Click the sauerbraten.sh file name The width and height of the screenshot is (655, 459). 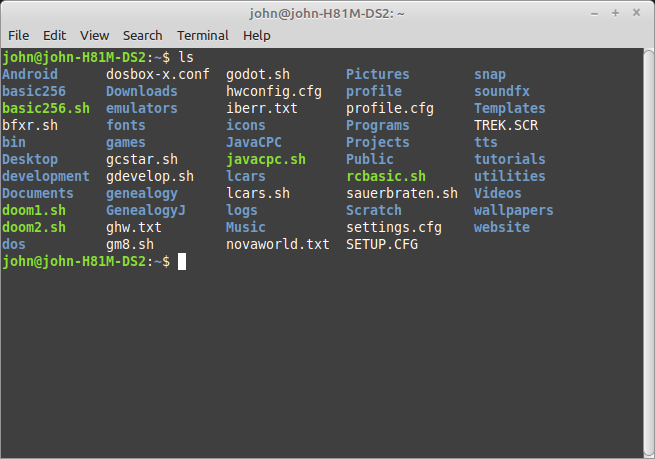click(401, 193)
